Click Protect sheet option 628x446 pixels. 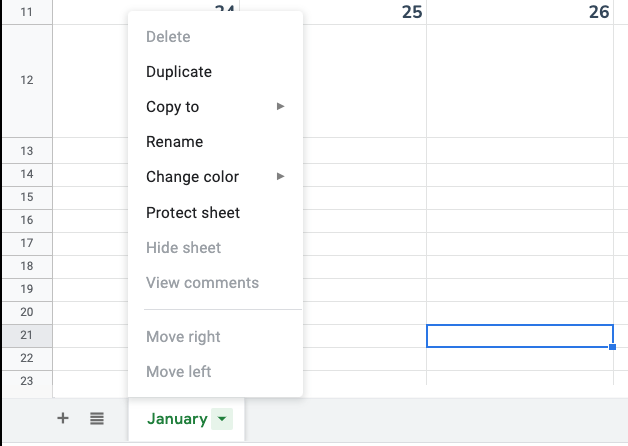[193, 213]
